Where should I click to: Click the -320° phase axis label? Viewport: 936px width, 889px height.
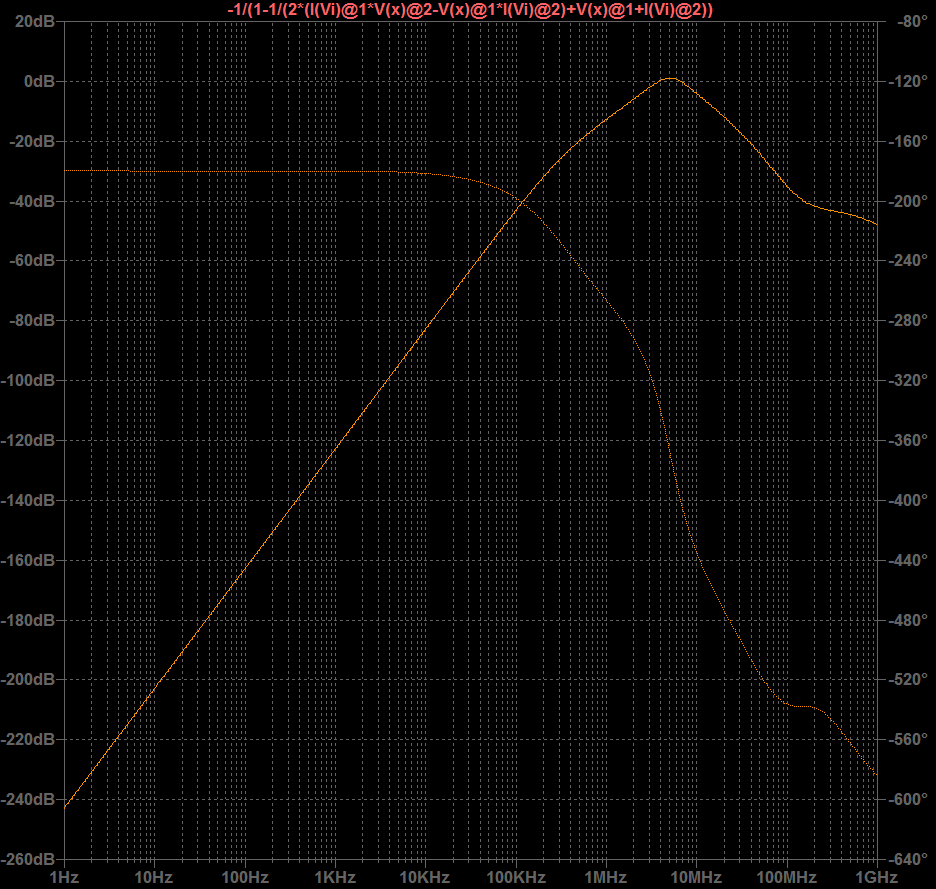[x=908, y=380]
